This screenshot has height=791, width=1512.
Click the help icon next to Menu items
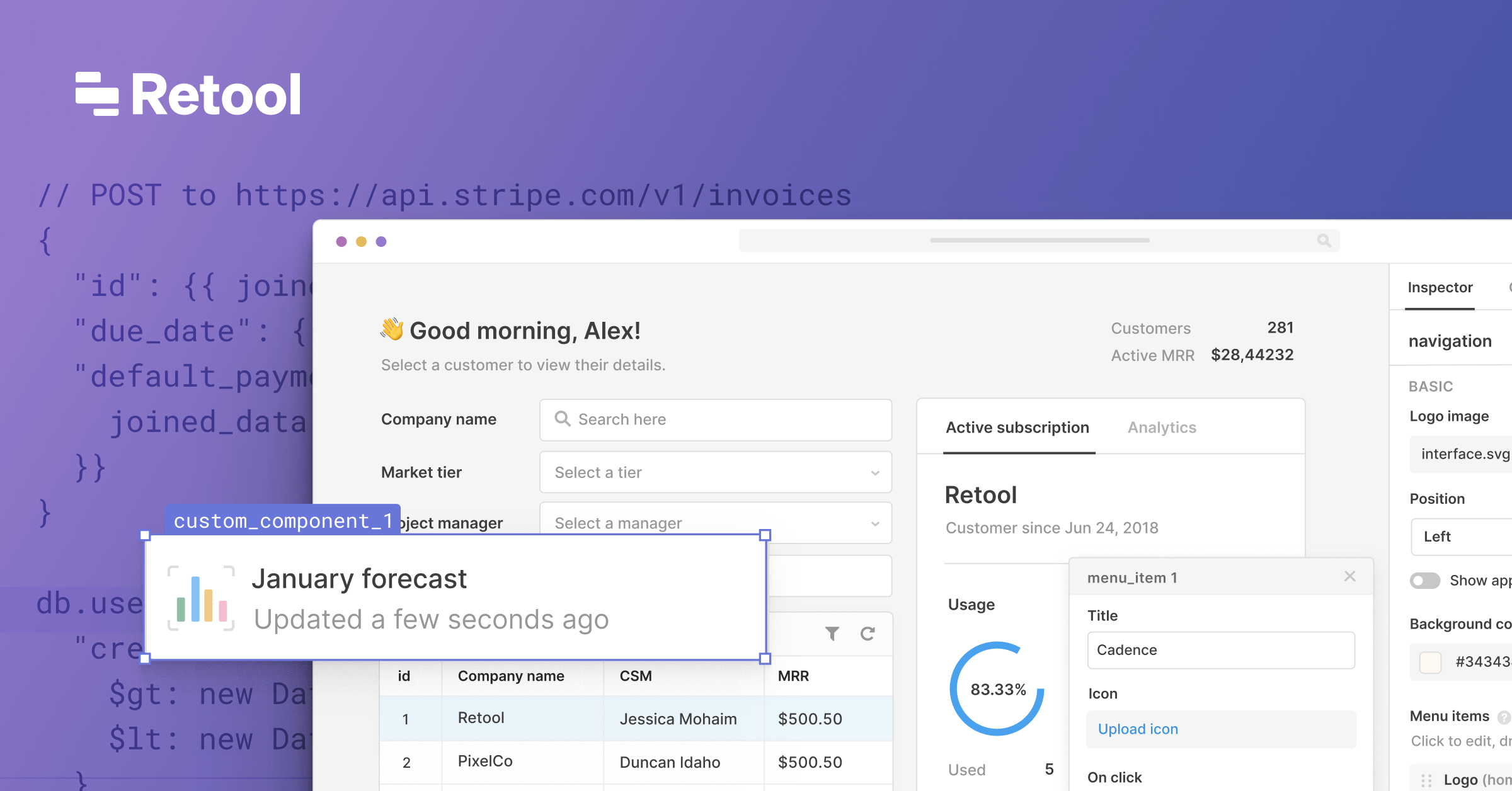coord(1504,717)
